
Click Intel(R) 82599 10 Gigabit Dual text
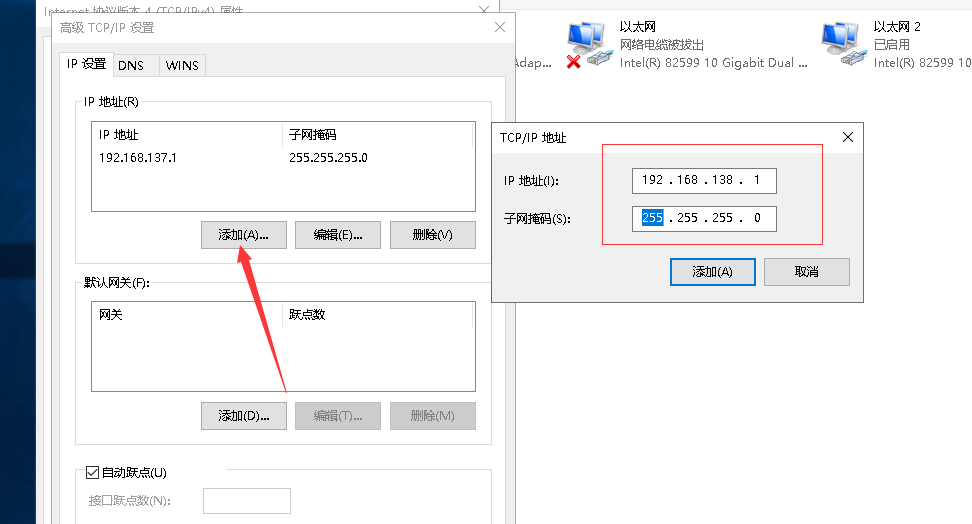[714, 63]
